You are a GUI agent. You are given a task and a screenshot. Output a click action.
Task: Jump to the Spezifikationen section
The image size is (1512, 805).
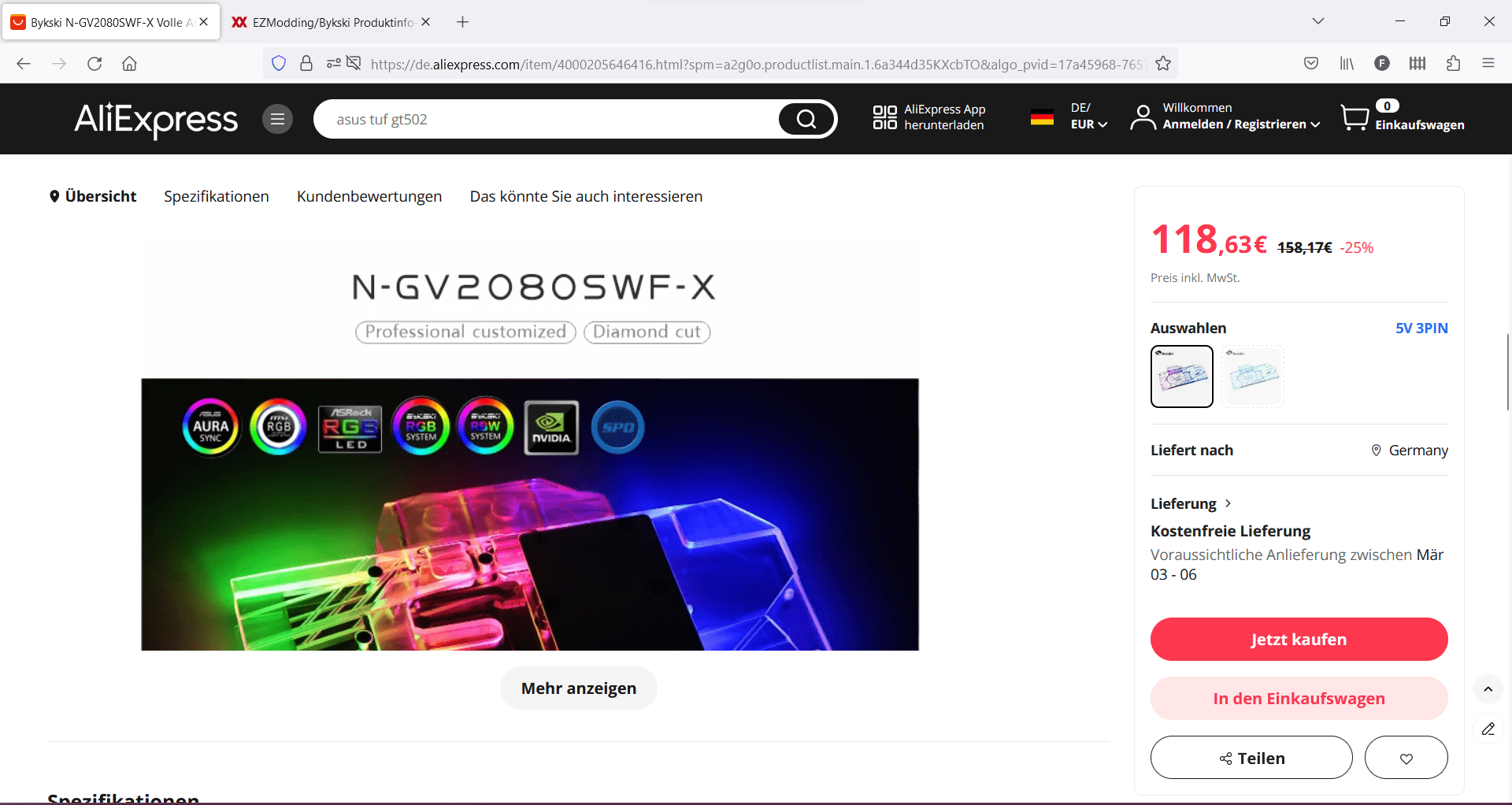(x=217, y=196)
